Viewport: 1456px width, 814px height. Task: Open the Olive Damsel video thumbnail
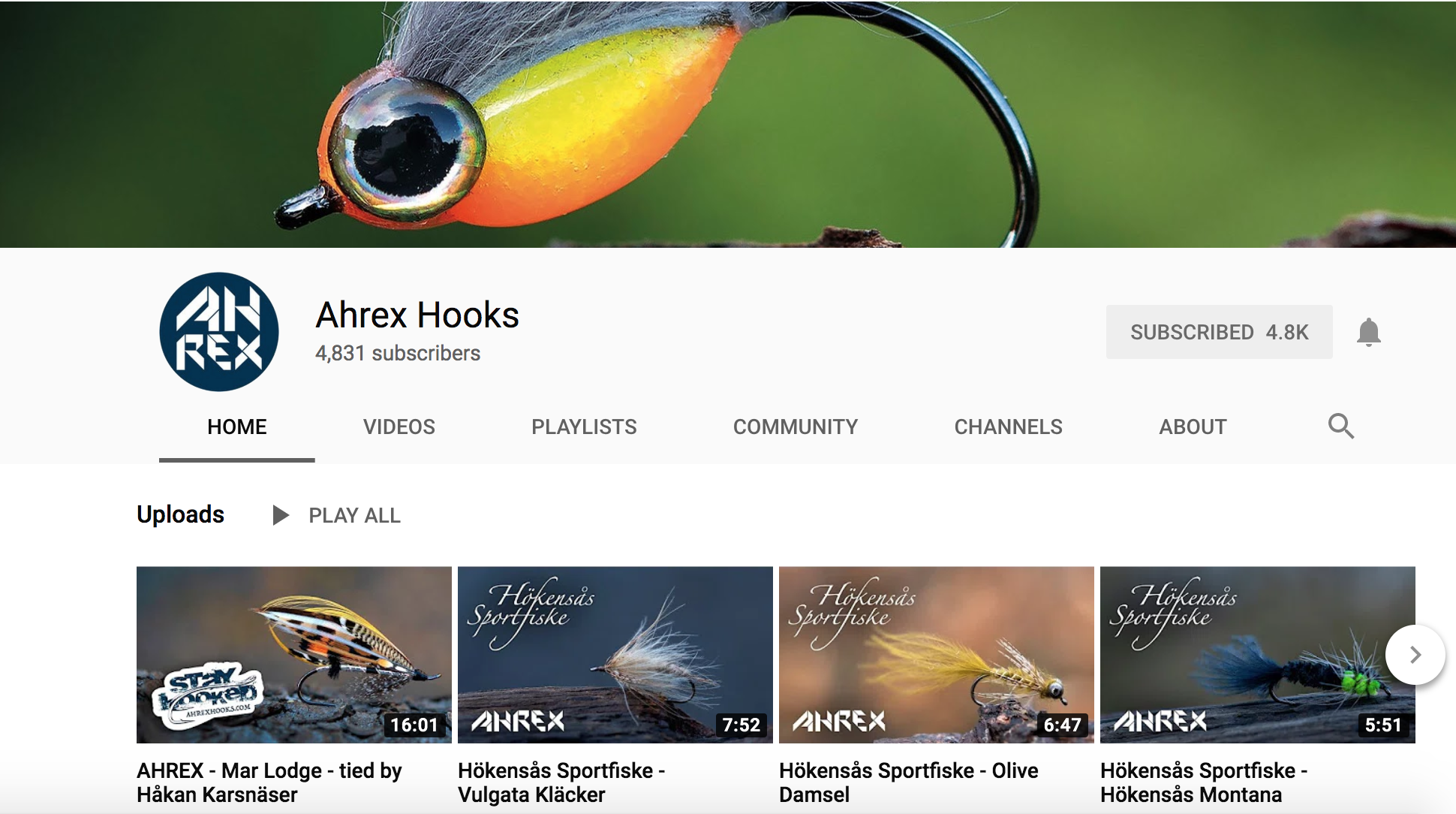937,655
